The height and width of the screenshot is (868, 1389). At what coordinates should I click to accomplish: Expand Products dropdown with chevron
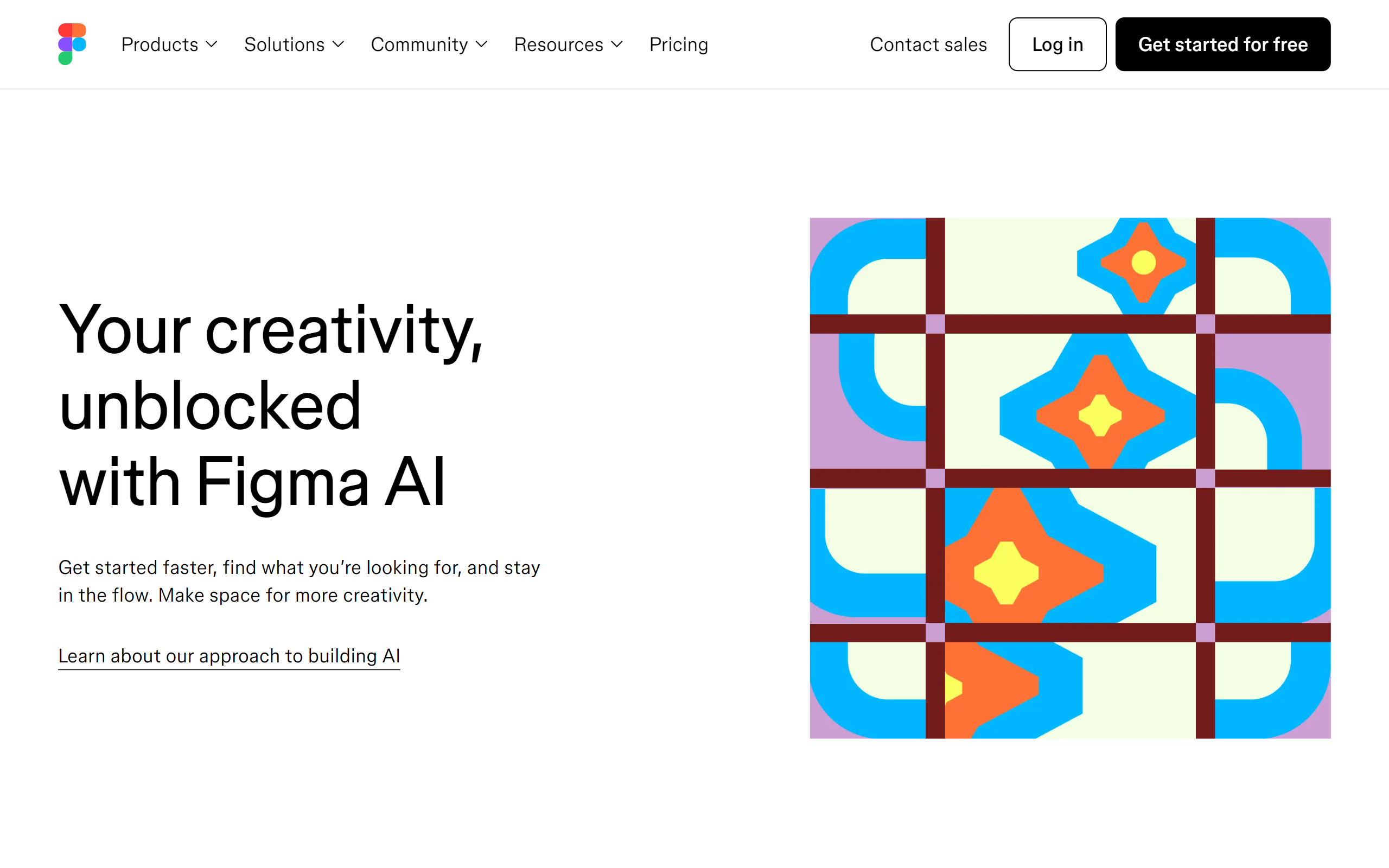click(168, 44)
